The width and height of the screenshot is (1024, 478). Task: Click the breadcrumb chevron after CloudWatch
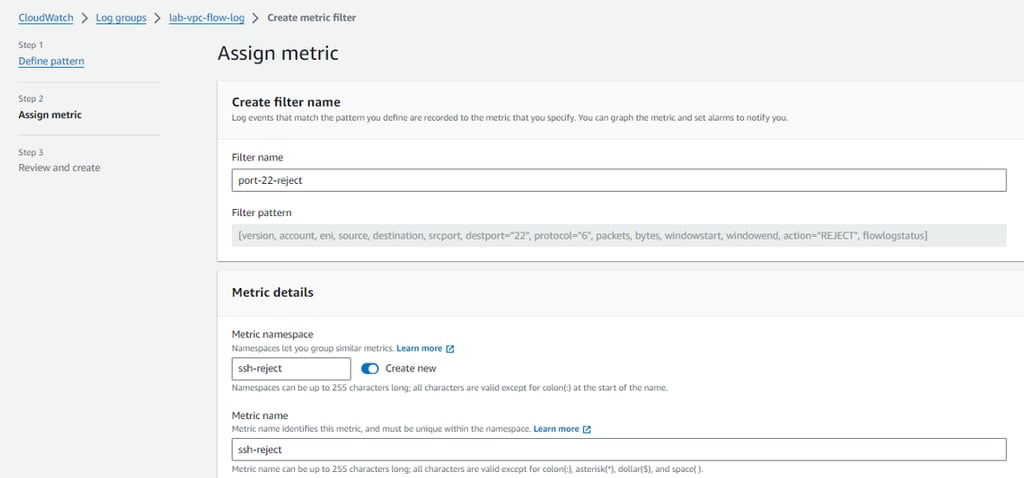[x=85, y=18]
